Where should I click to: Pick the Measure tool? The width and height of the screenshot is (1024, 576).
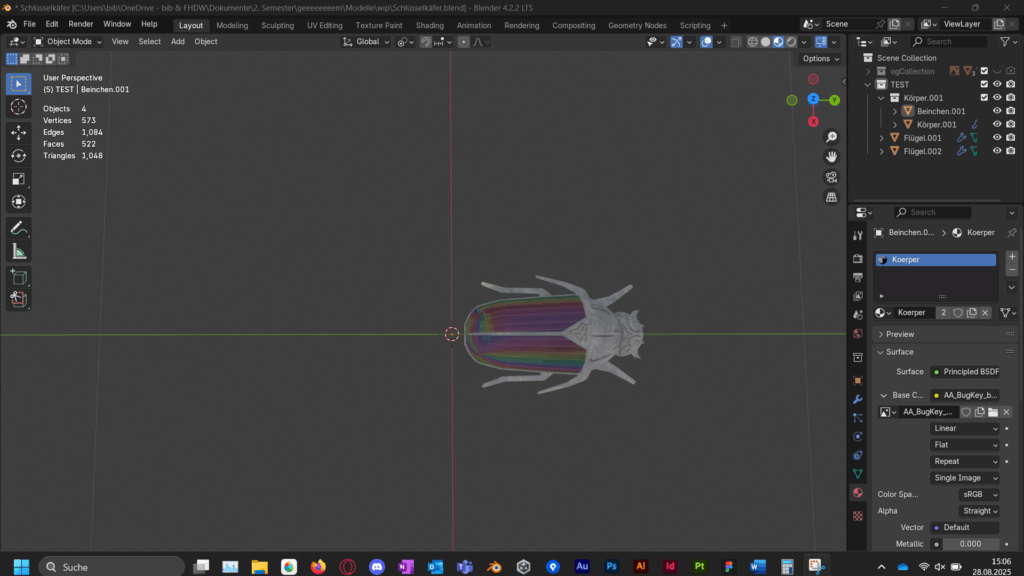click(18, 251)
